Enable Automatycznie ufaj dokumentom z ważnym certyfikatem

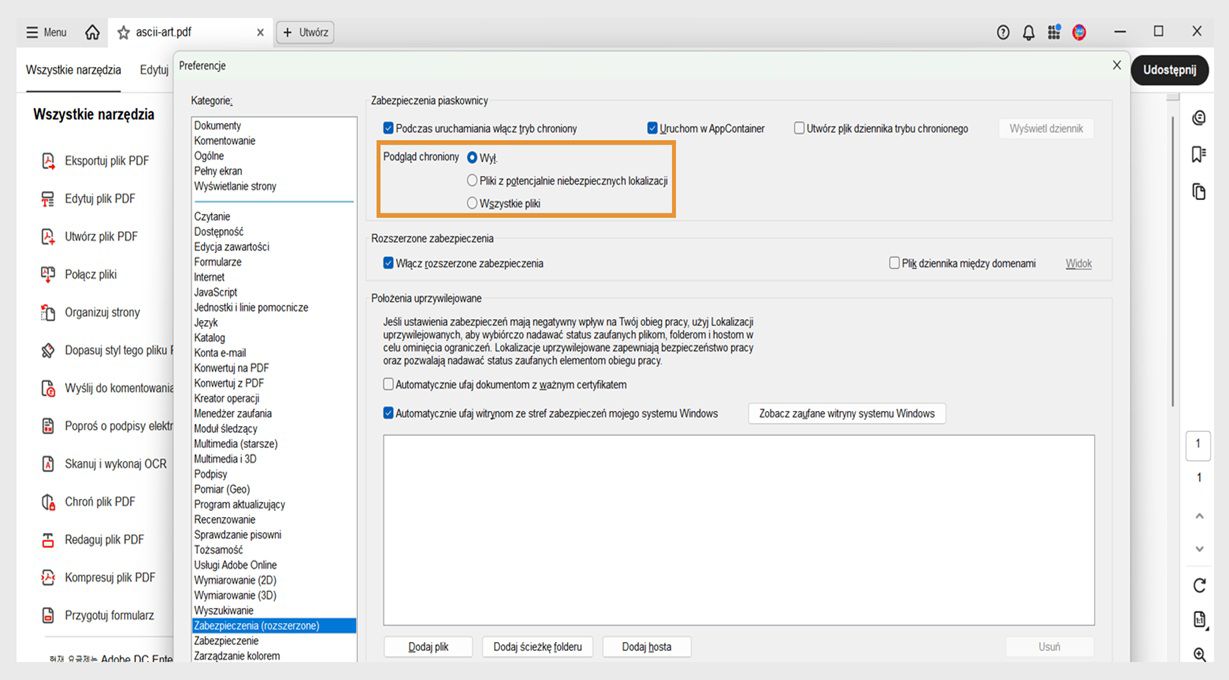(x=389, y=384)
